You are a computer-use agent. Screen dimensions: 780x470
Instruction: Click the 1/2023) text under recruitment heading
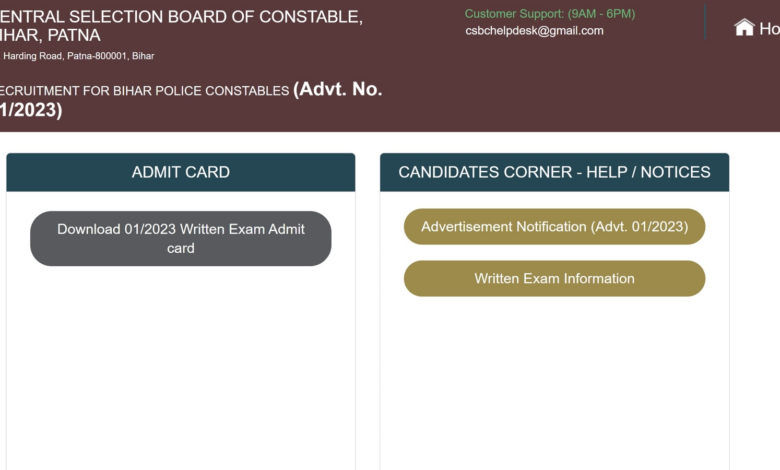click(31, 110)
